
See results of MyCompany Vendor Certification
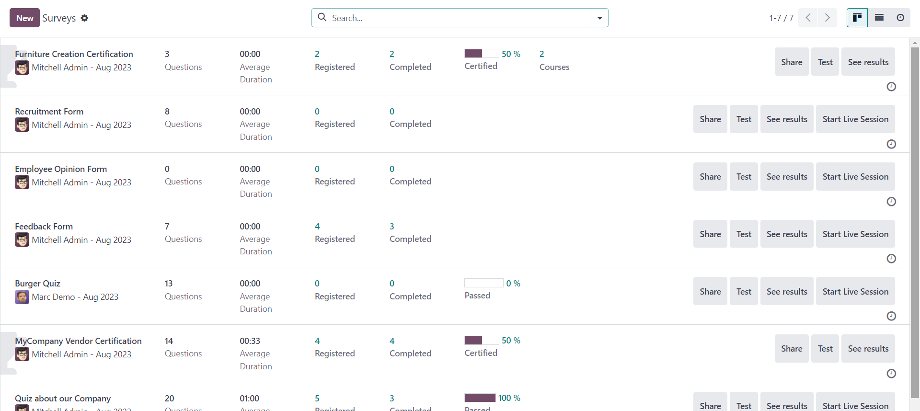click(868, 348)
